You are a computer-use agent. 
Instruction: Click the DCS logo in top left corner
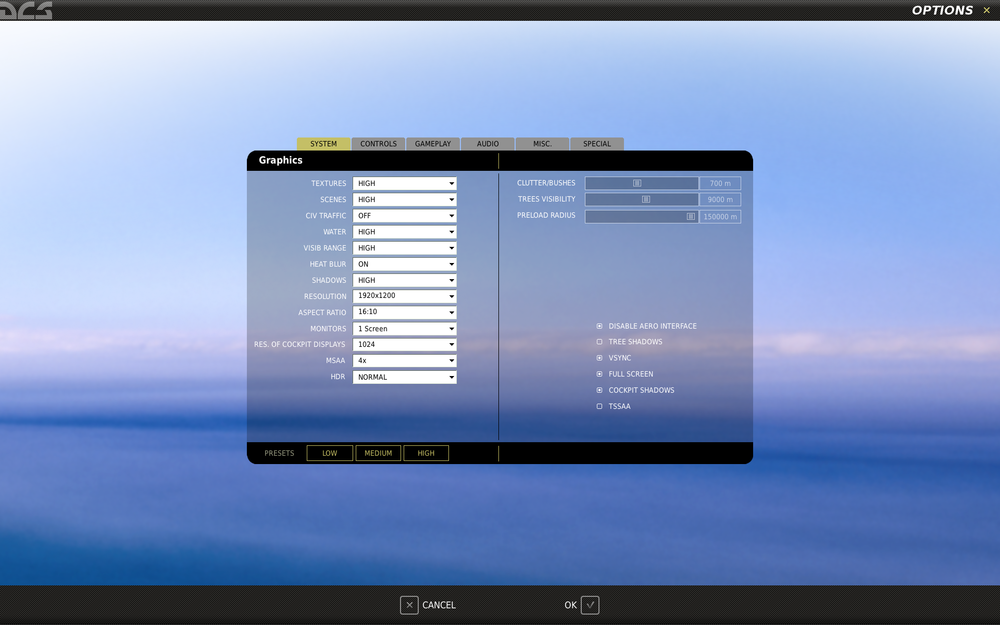click(x=25, y=10)
